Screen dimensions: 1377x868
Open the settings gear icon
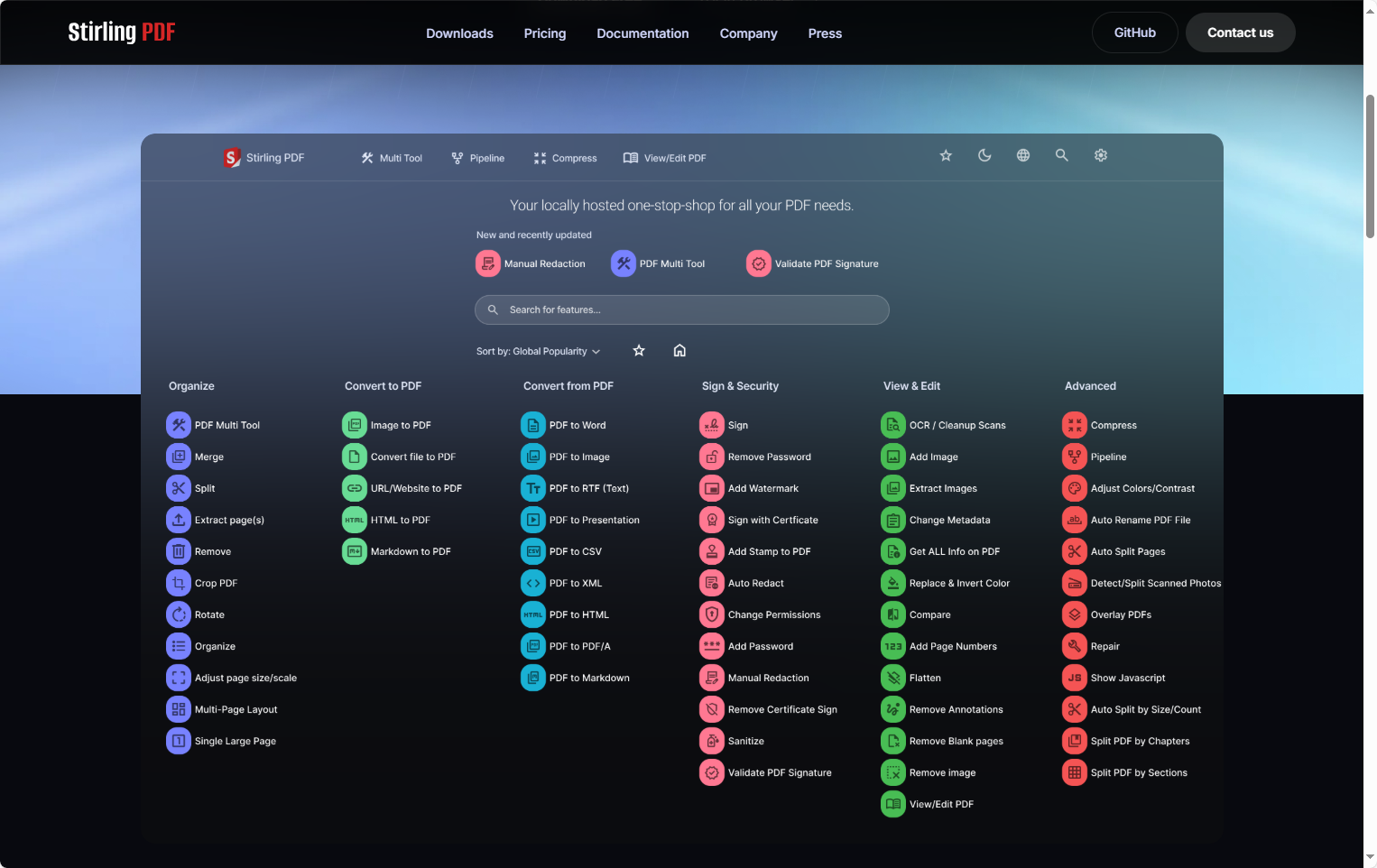1101,155
